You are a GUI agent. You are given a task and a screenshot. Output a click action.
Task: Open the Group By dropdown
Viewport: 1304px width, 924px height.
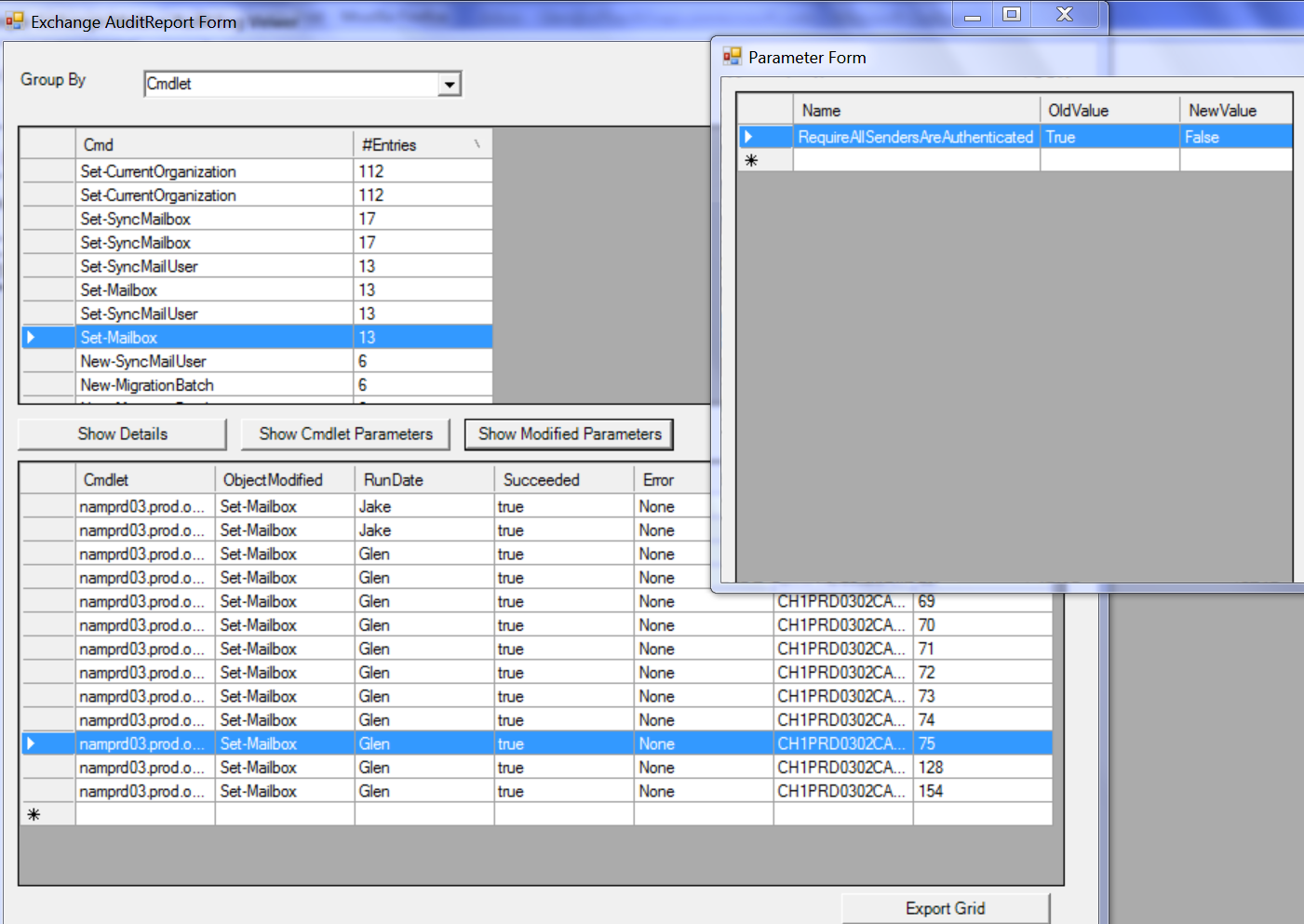[x=449, y=83]
